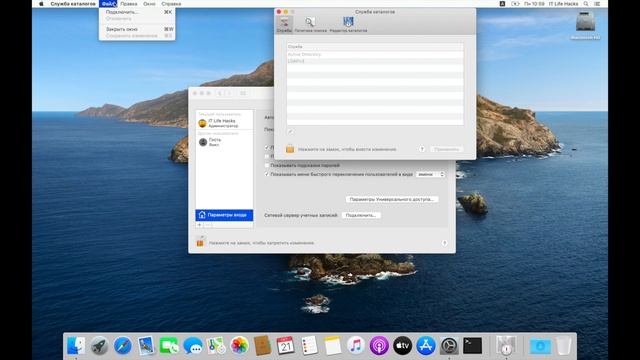Open Podcasts from the dock
Screen dimensions: 640x360
tap(379, 346)
